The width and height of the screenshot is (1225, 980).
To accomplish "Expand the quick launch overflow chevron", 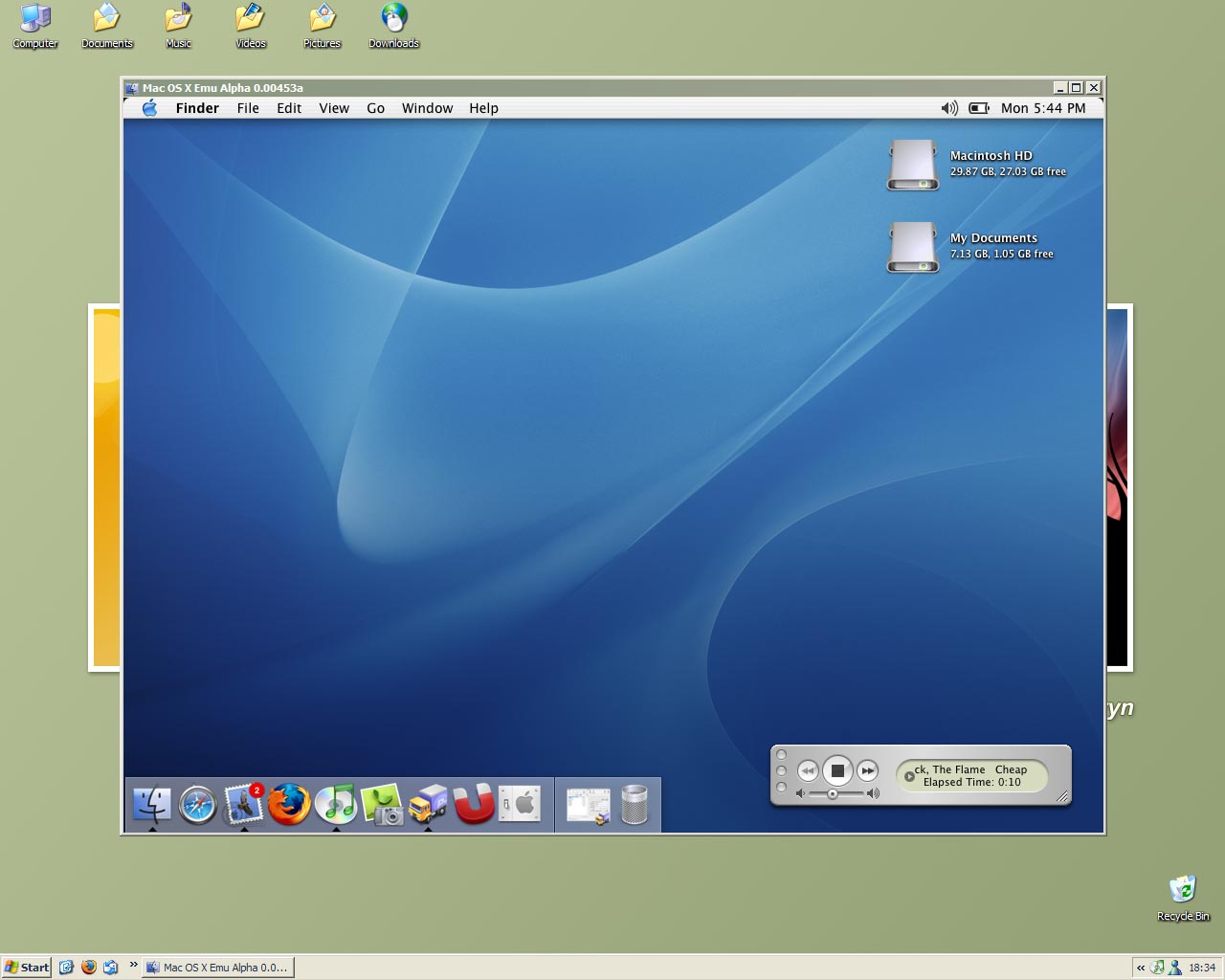I will (133, 964).
